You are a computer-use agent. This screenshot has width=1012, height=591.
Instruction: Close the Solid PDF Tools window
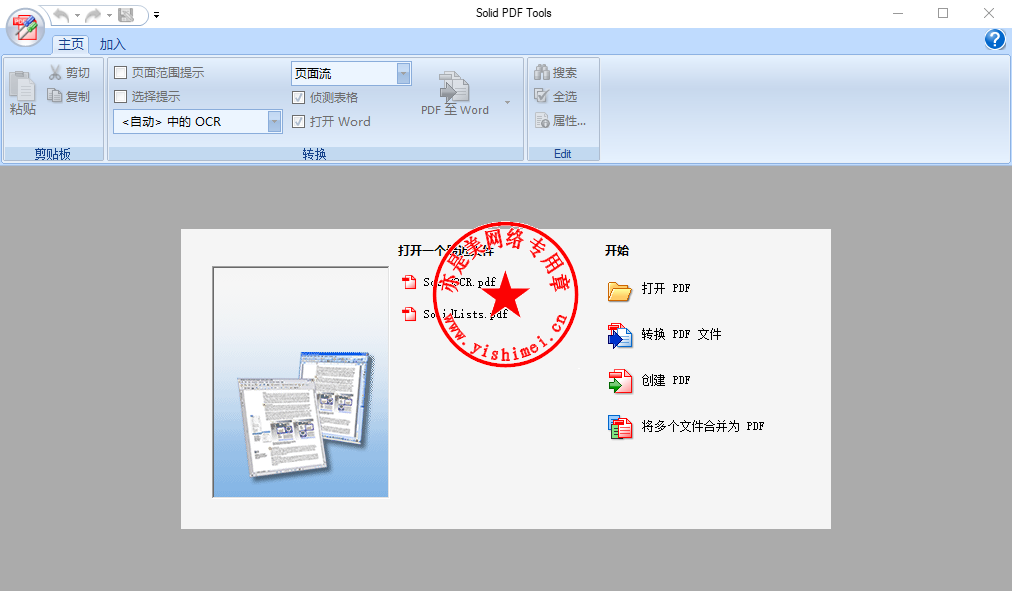(x=989, y=13)
